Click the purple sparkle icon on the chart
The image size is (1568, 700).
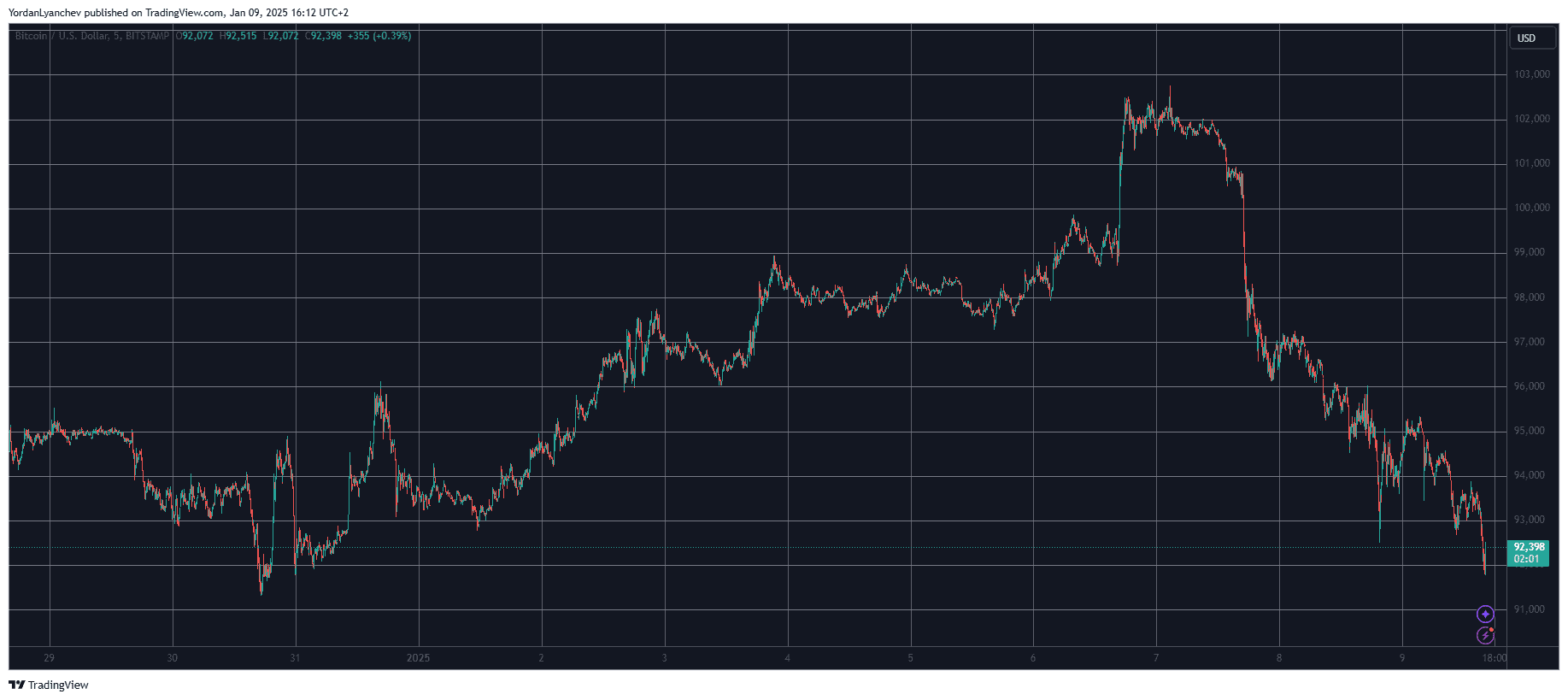[x=1485, y=614]
